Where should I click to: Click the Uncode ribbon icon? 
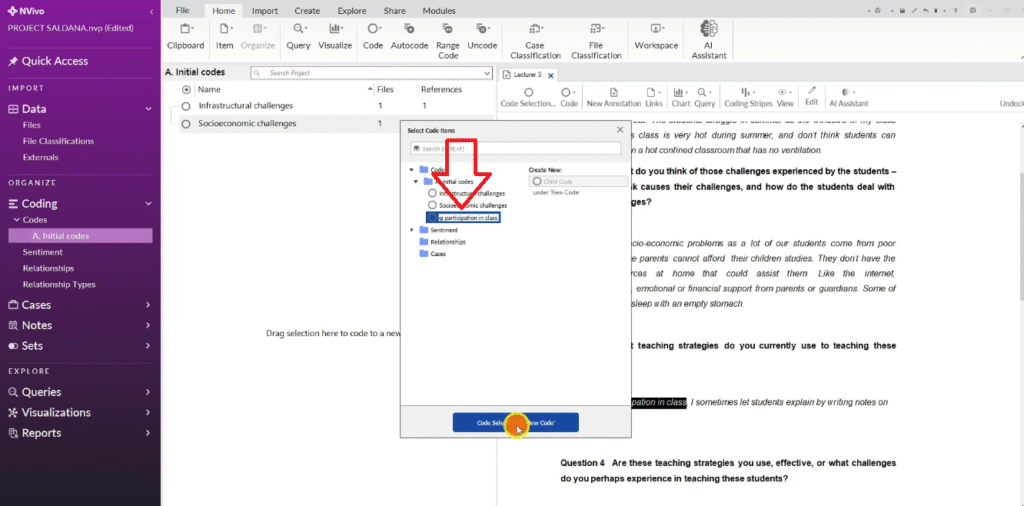click(482, 35)
